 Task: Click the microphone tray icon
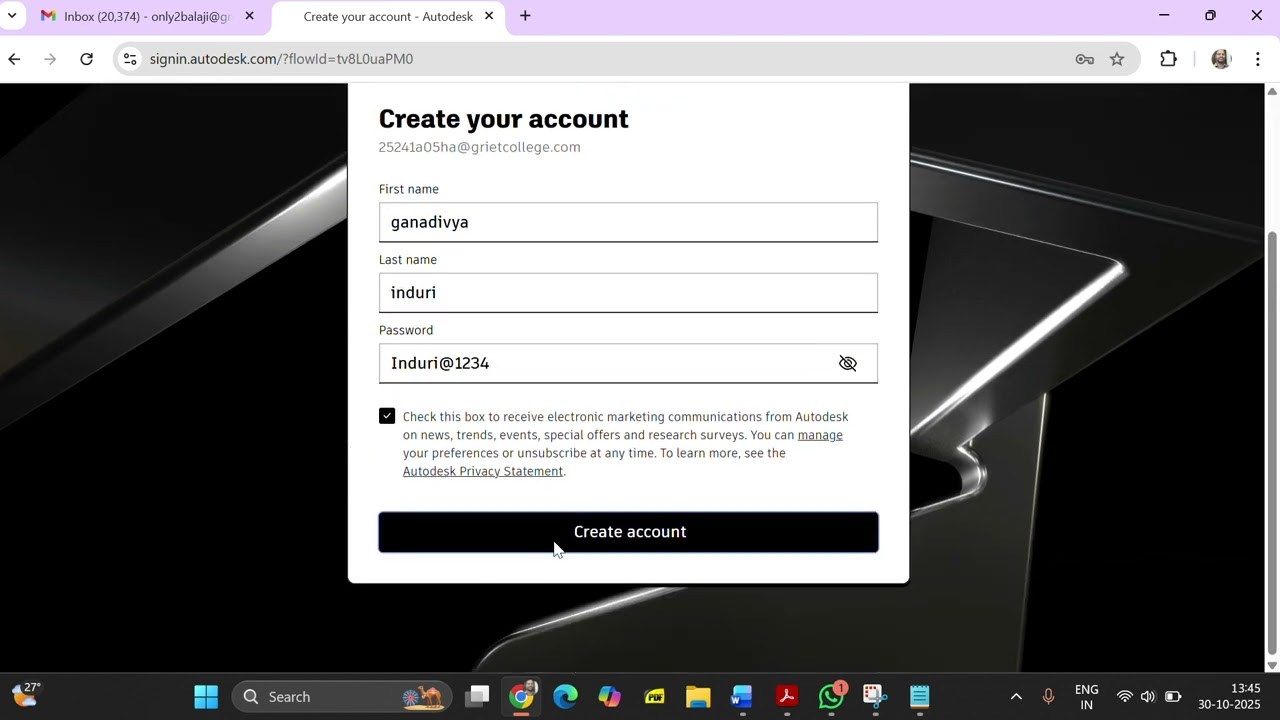[1048, 697]
